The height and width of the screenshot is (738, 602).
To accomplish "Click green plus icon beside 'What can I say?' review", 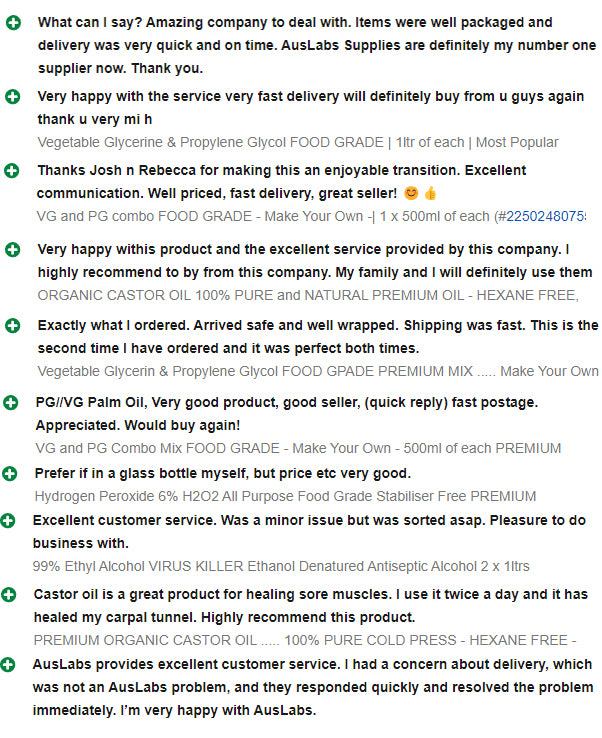I will tap(13, 22).
